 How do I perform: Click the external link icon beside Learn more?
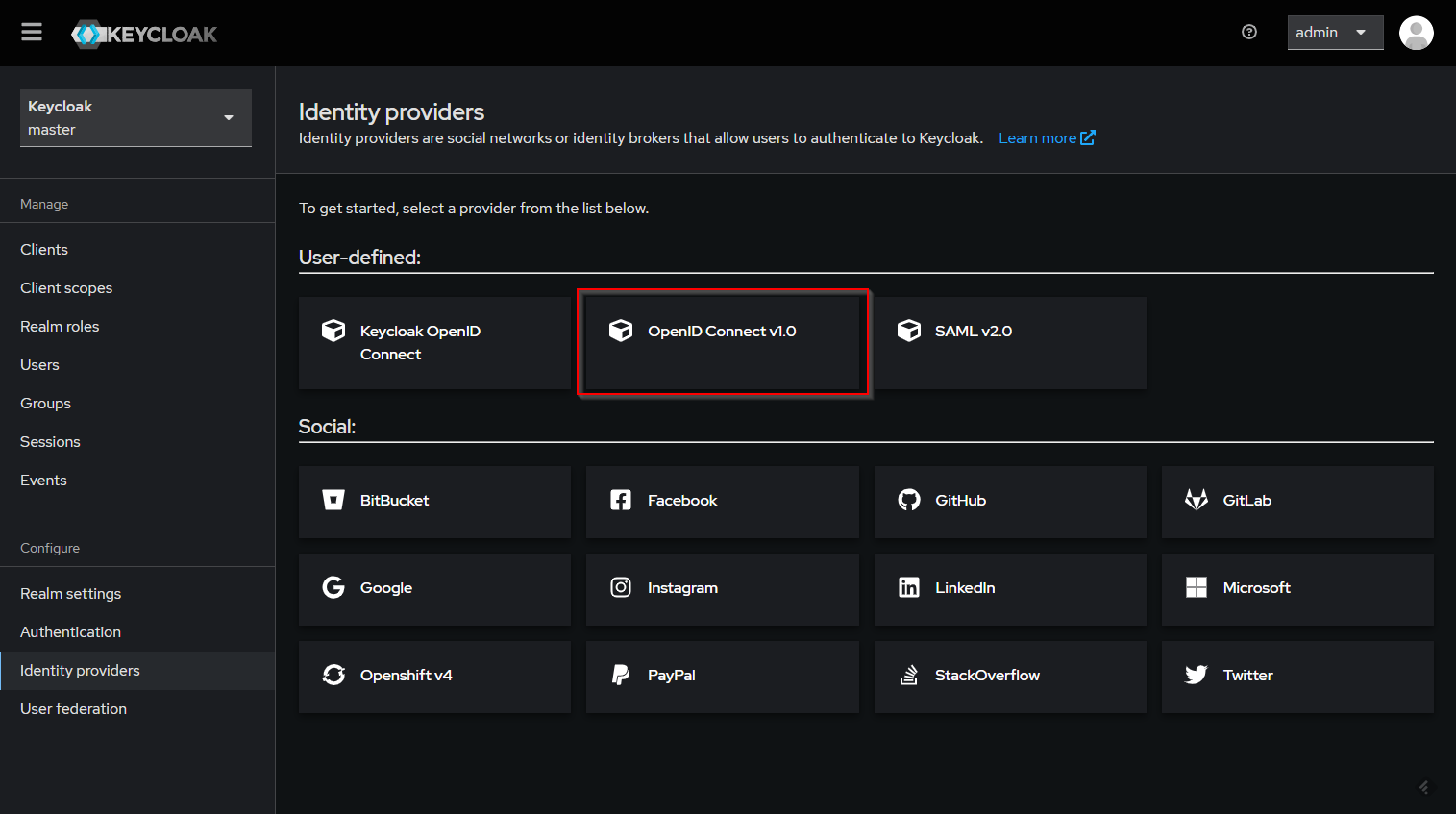1088,137
